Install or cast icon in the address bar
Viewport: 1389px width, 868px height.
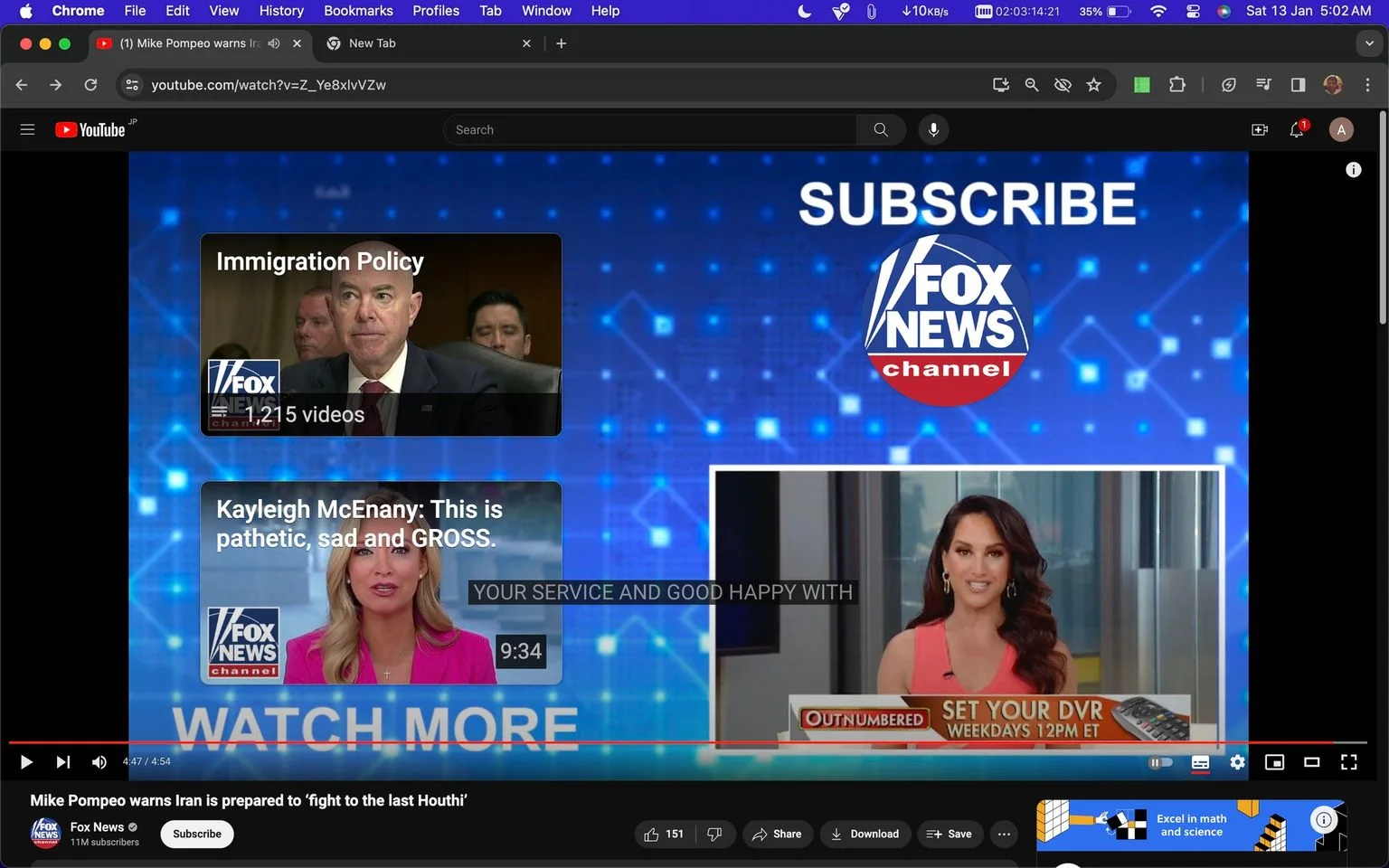1000,85
